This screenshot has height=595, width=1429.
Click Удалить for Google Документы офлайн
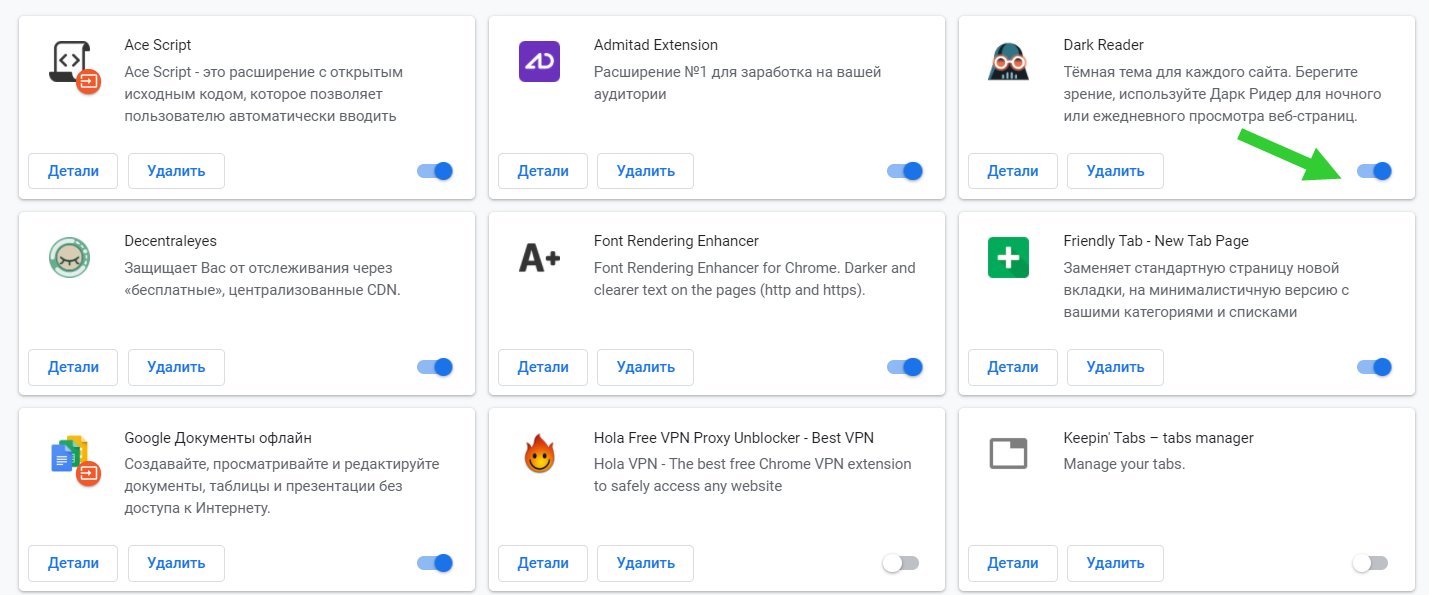176,563
